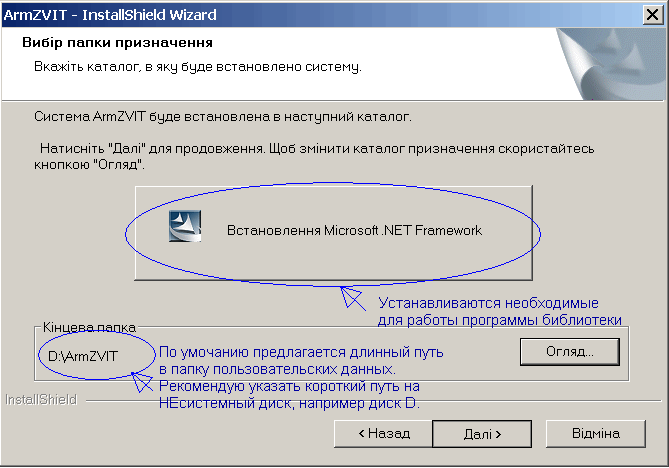Open folder browser via Огляд button

point(570,352)
